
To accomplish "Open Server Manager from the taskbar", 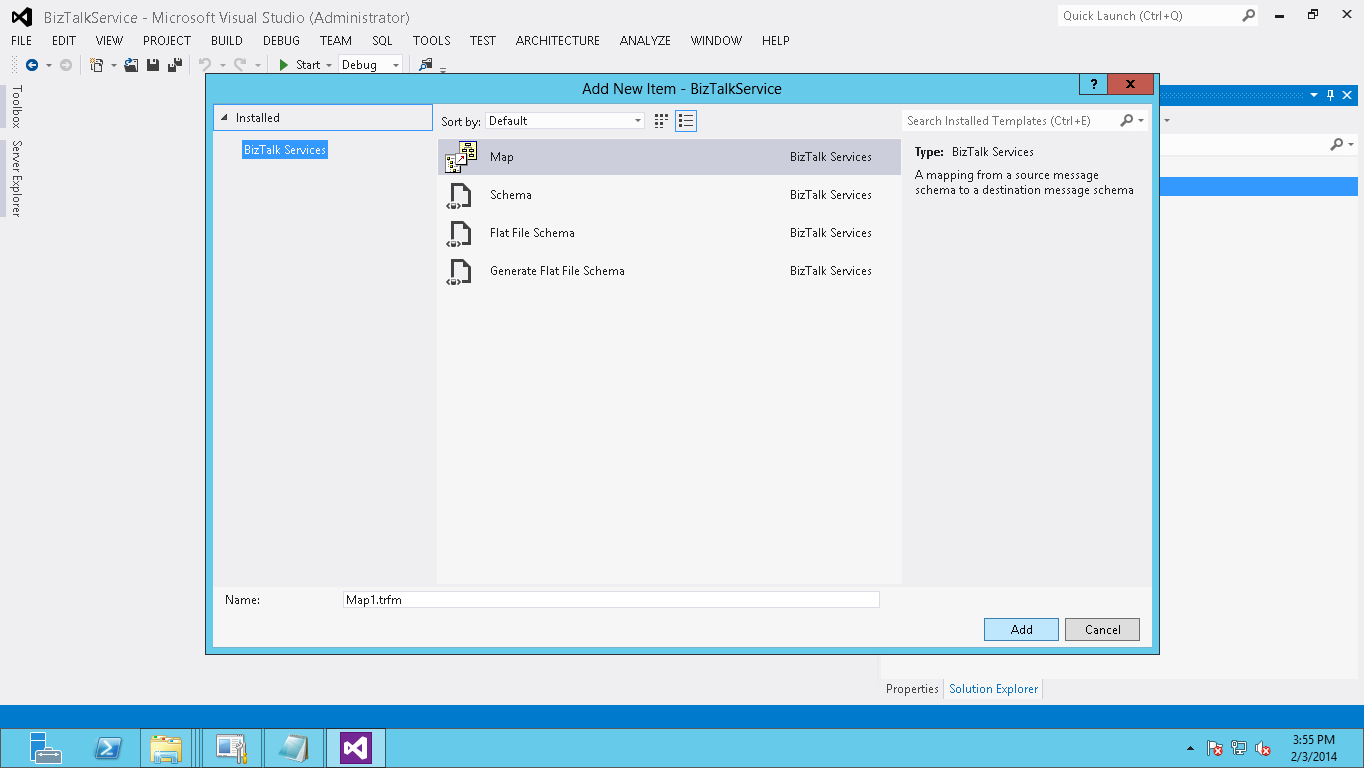I will point(45,748).
